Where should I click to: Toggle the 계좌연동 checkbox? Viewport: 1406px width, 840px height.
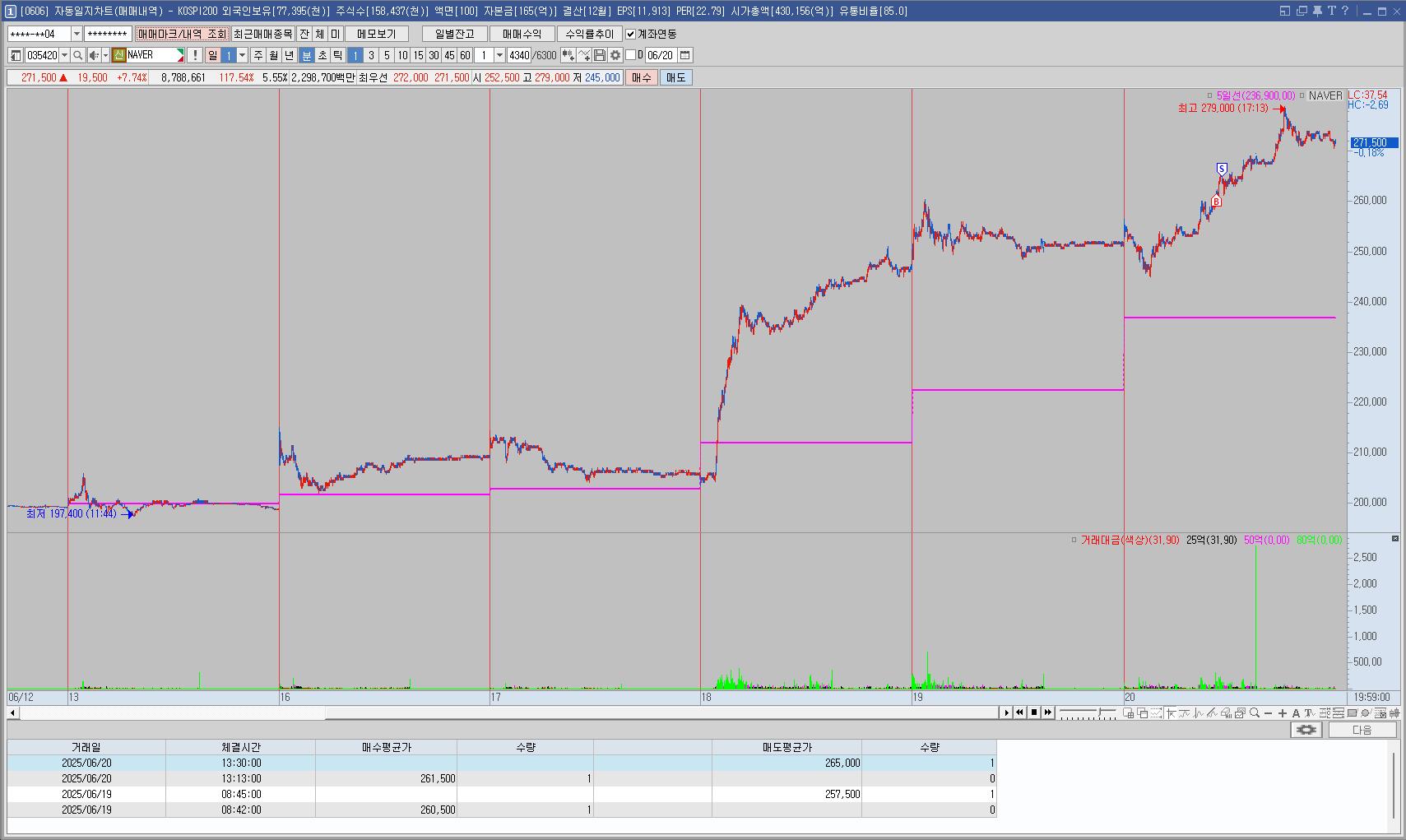[x=631, y=34]
